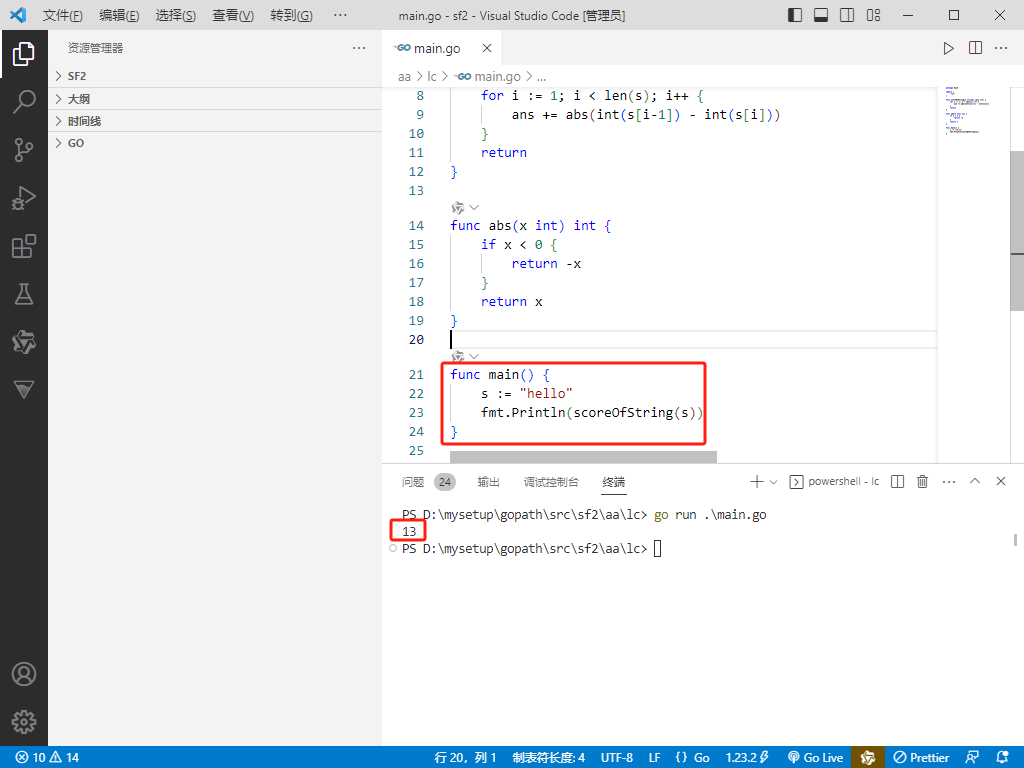Open the Accounts menu in activity bar
Viewport: 1024px width, 768px height.
pos(24,674)
